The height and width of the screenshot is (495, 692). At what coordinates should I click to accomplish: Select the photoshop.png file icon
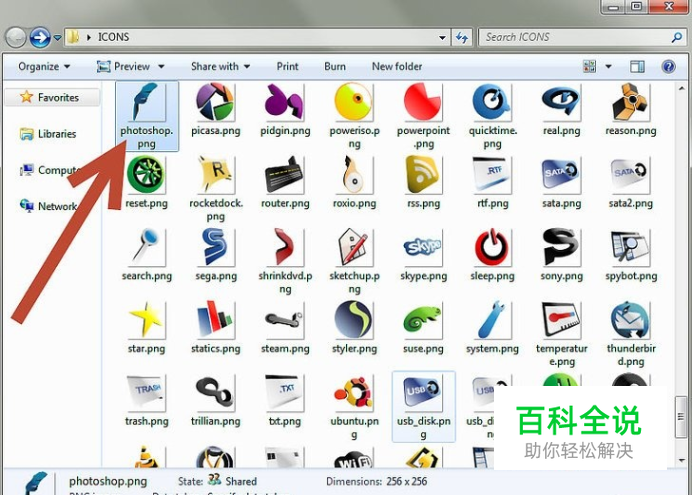146,102
